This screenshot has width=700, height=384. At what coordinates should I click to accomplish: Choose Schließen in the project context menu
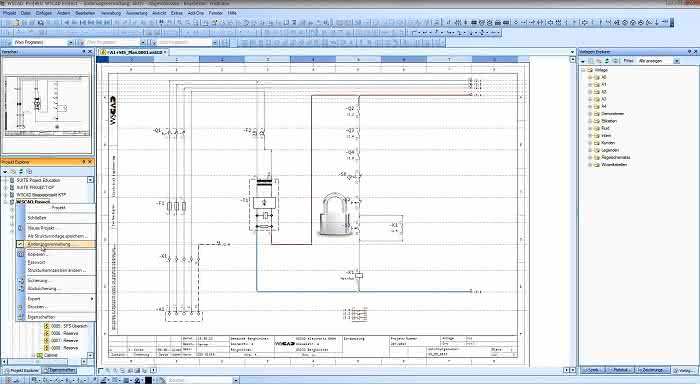click(x=56, y=218)
